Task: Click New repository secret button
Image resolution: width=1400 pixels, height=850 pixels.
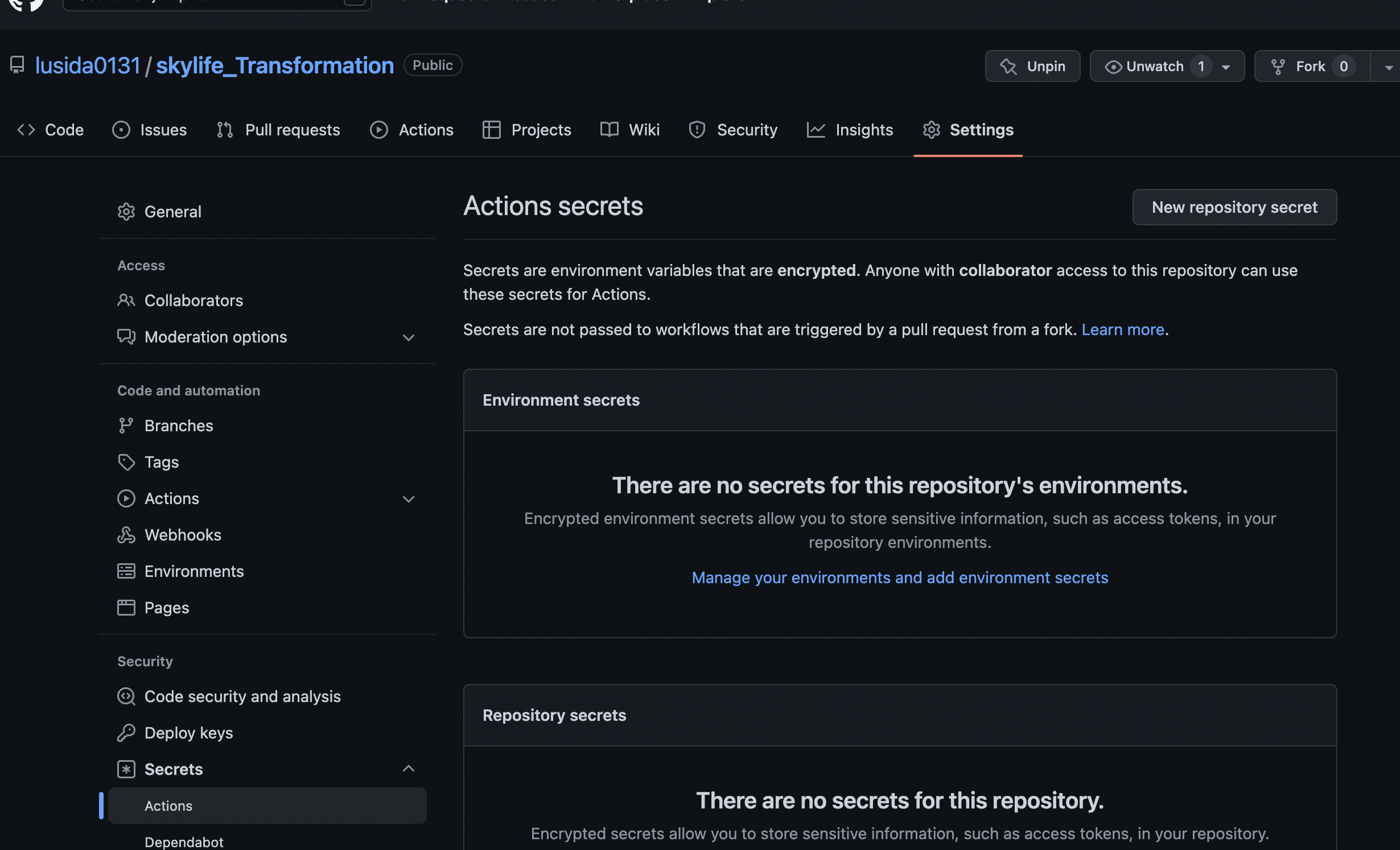Action: (1234, 207)
